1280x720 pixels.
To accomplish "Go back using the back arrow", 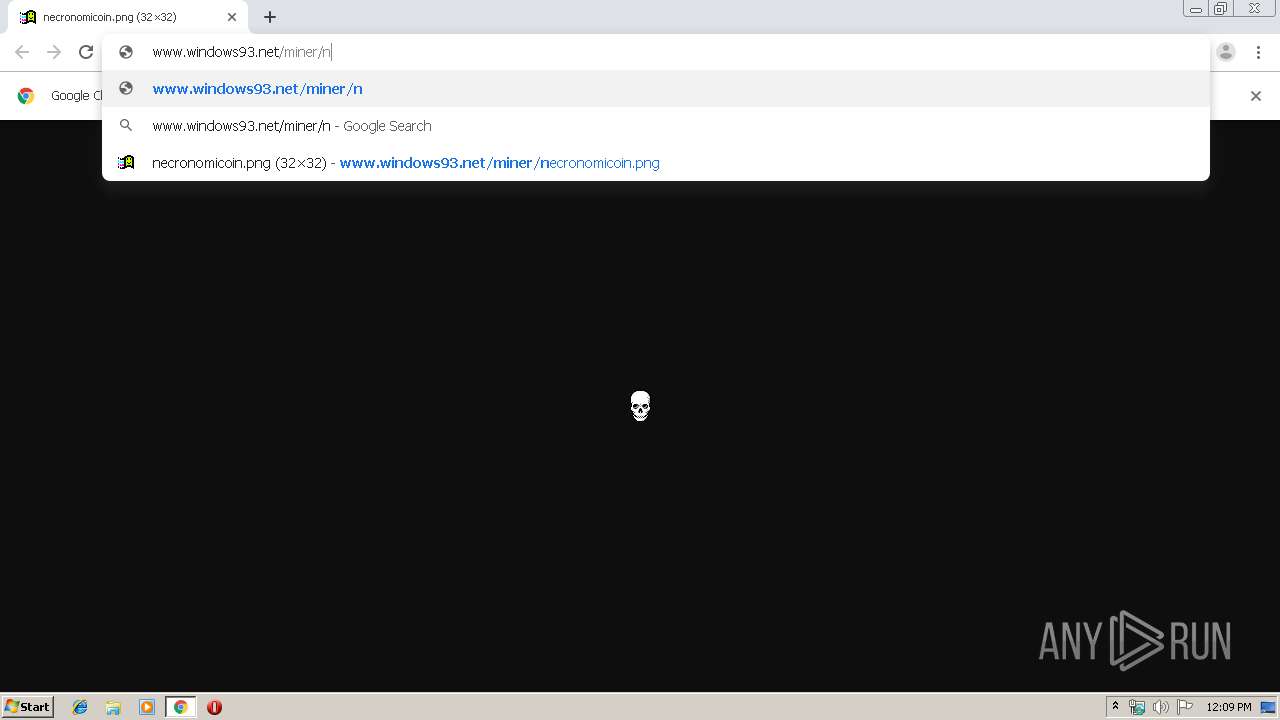I will point(22,52).
